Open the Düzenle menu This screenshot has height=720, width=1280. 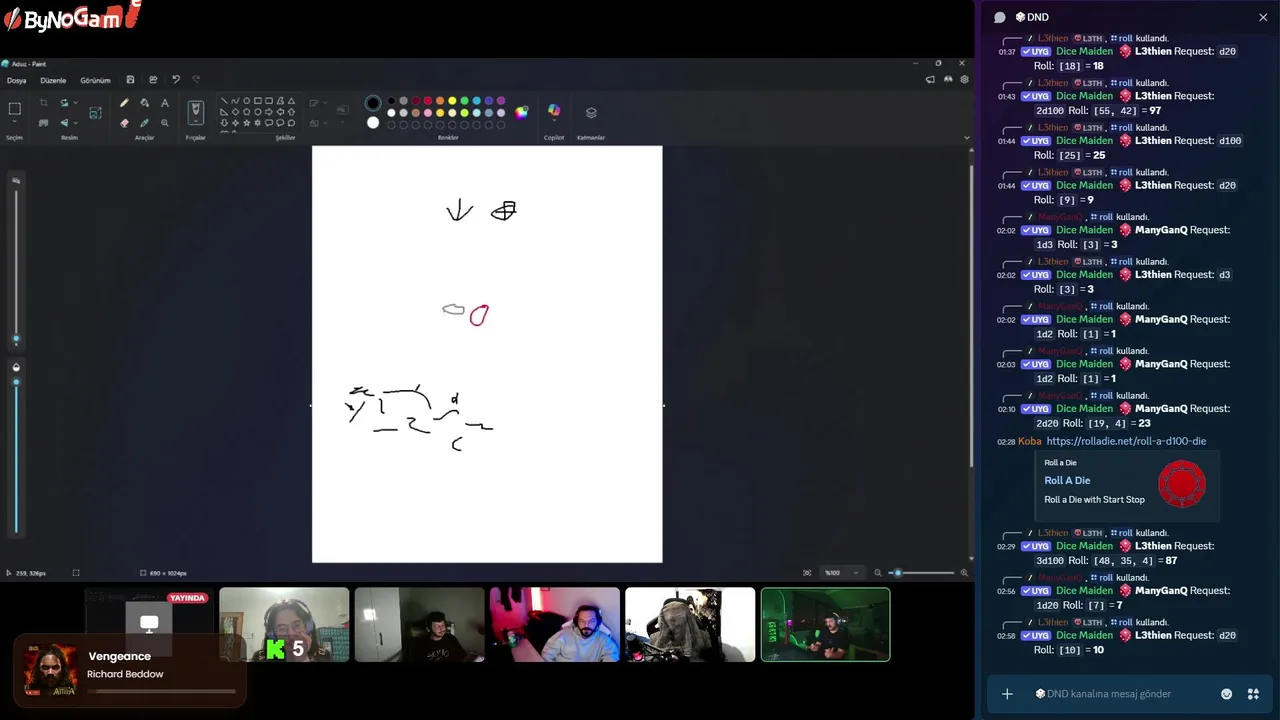tap(53, 80)
